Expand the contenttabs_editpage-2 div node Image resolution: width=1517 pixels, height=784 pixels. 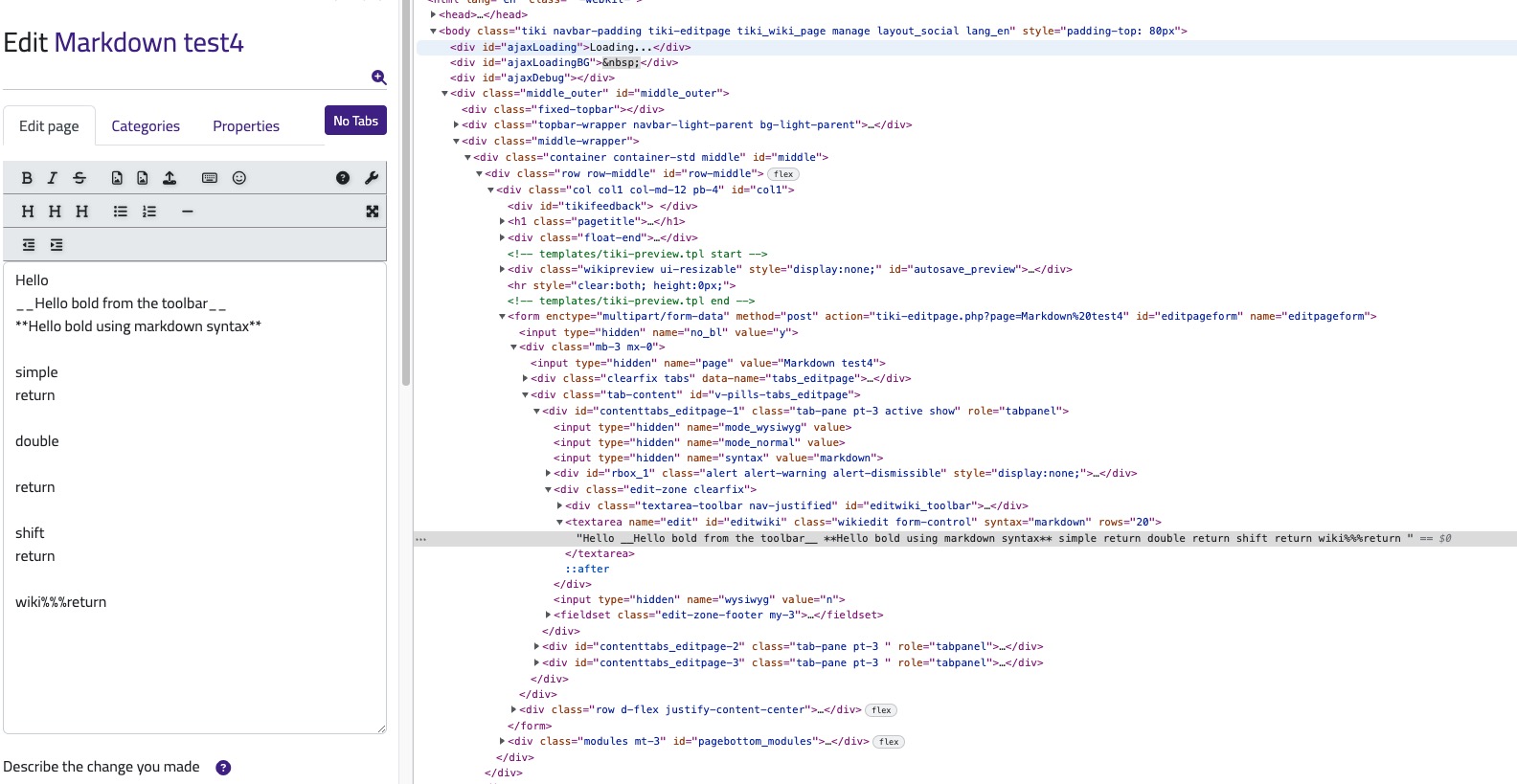536,646
